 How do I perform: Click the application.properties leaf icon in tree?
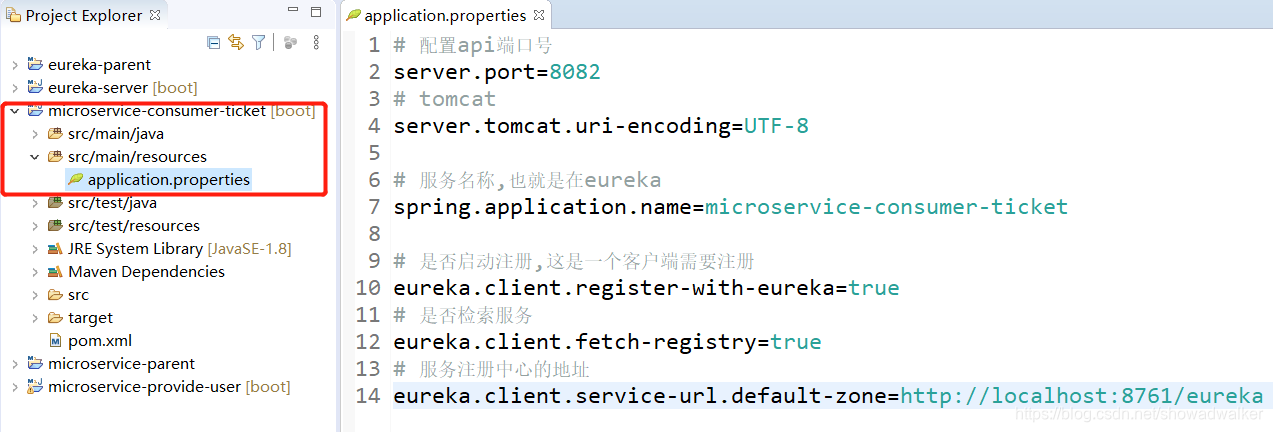[x=75, y=180]
